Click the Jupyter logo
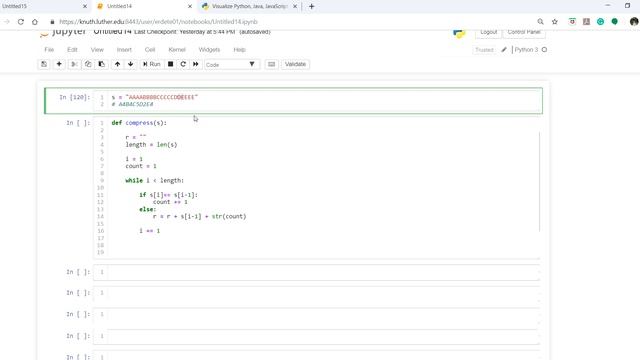This screenshot has width=640, height=360. [x=63, y=32]
